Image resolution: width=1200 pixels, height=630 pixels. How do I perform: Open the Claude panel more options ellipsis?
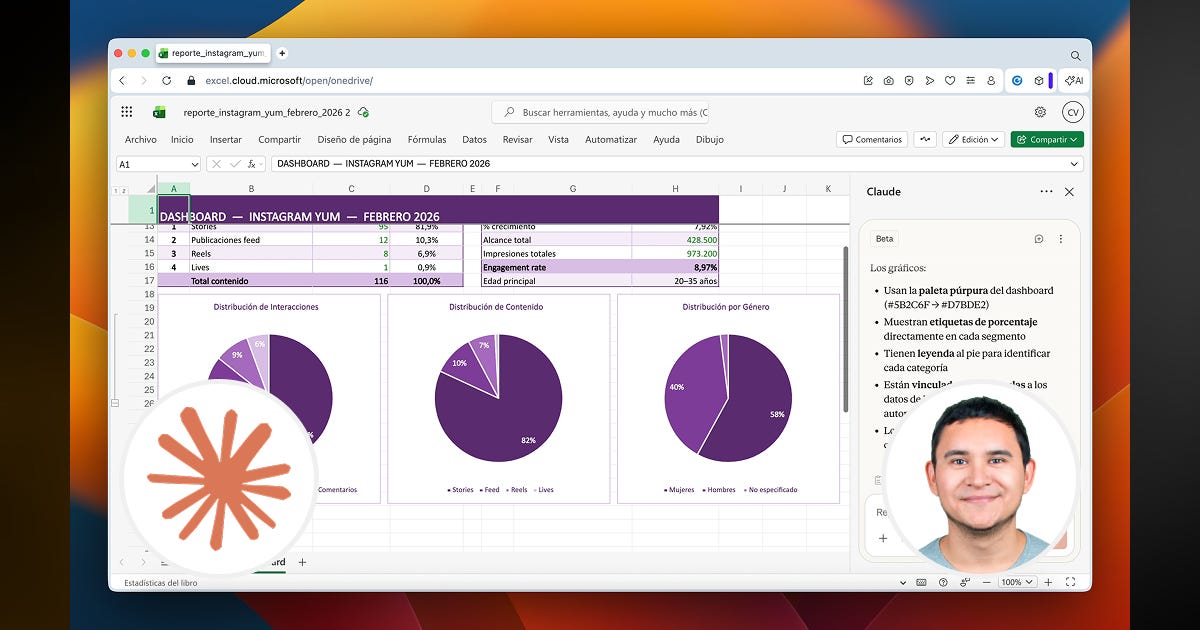pos(1046,191)
